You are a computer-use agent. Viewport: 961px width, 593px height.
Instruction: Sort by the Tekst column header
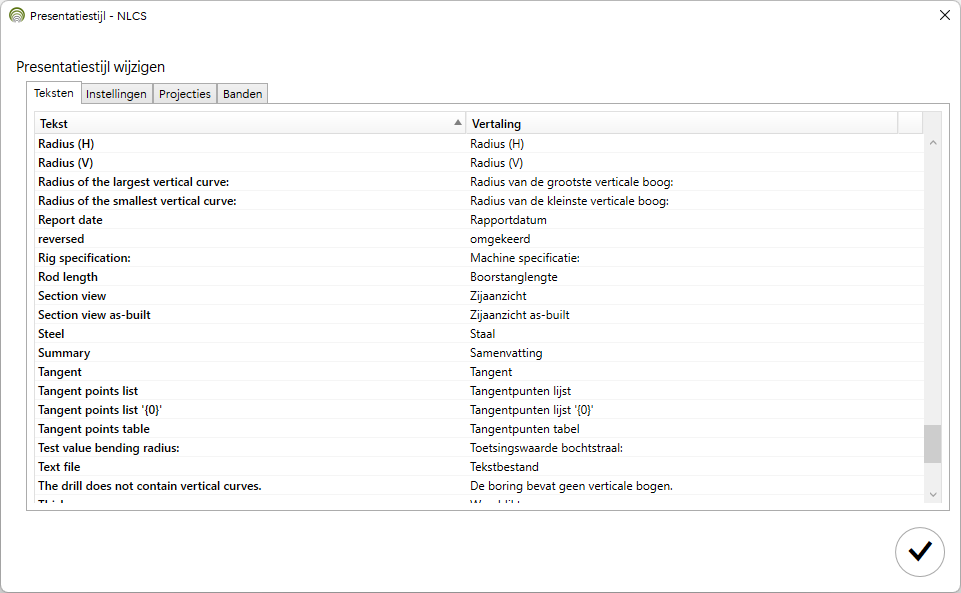[250, 123]
